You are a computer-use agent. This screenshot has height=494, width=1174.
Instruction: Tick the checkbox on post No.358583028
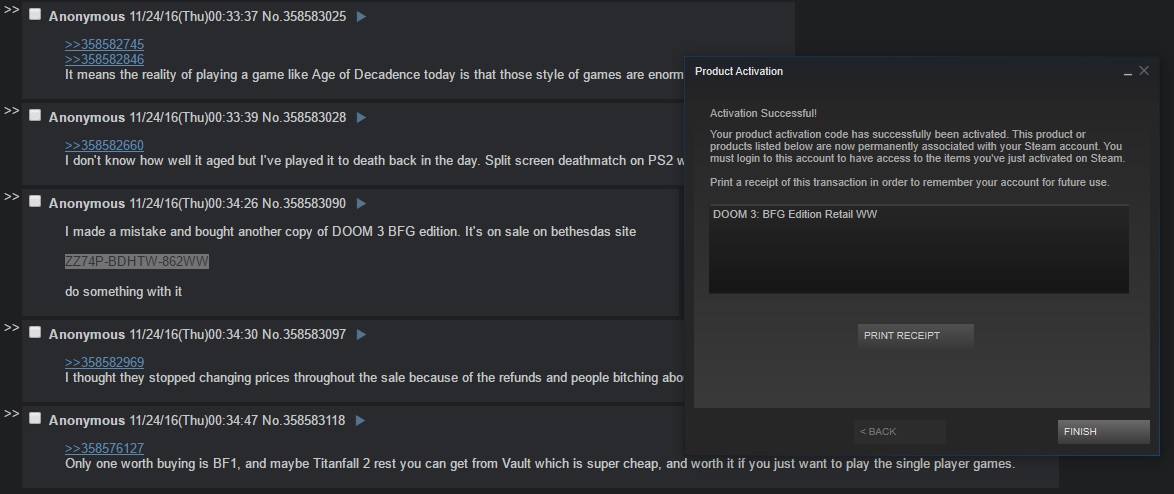(35, 115)
